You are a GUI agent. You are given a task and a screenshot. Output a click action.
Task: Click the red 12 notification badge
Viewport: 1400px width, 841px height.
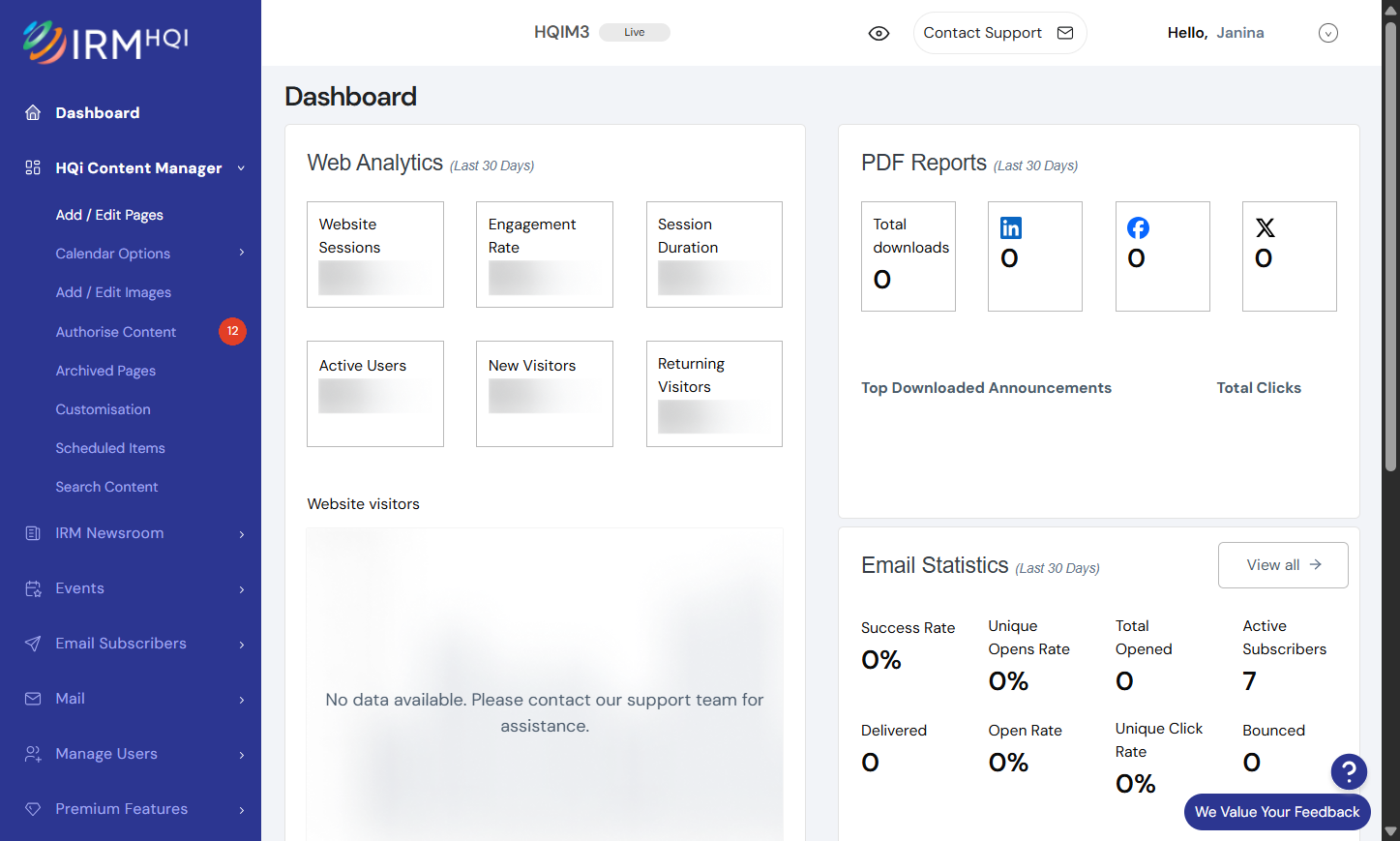pos(232,331)
